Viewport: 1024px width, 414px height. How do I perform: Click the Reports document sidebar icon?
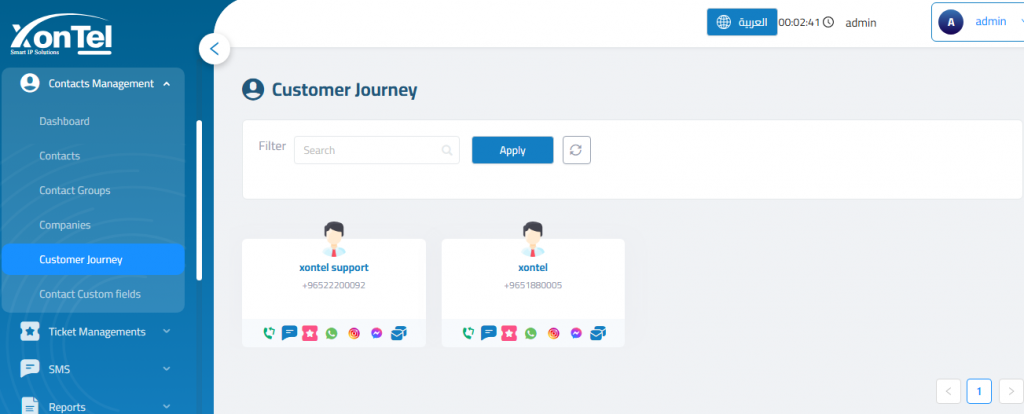pos(30,406)
